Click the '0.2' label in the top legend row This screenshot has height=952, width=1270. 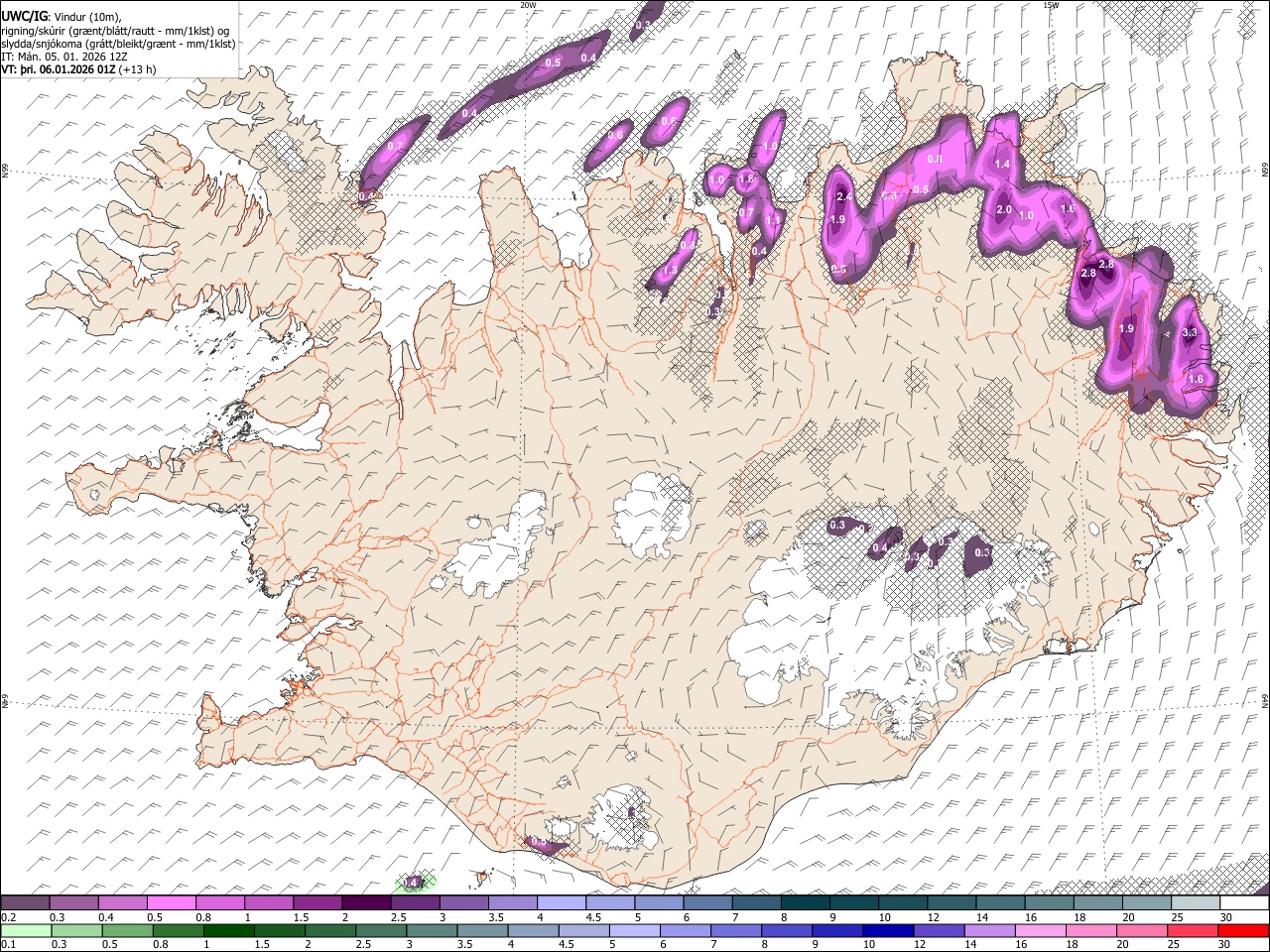pos(9,917)
